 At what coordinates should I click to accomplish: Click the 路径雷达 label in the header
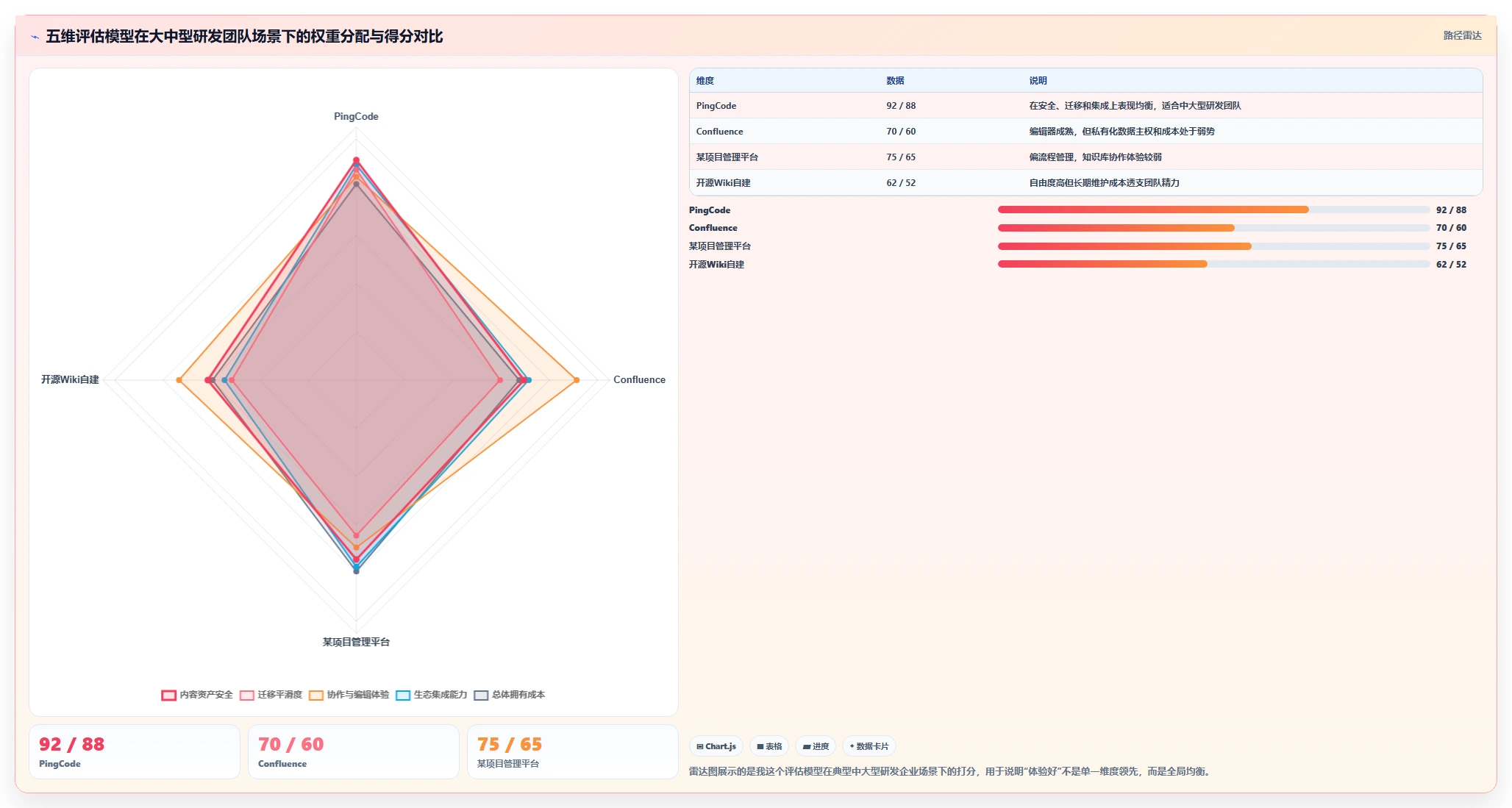pos(1462,35)
